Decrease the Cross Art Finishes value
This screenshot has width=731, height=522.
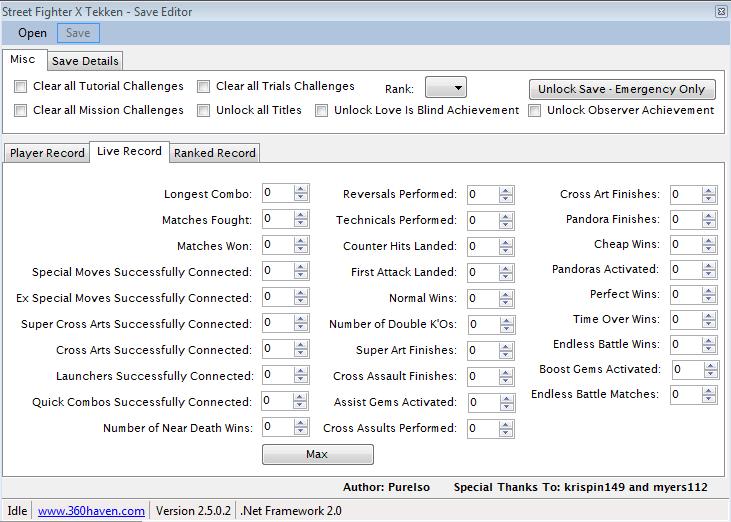[709, 198]
